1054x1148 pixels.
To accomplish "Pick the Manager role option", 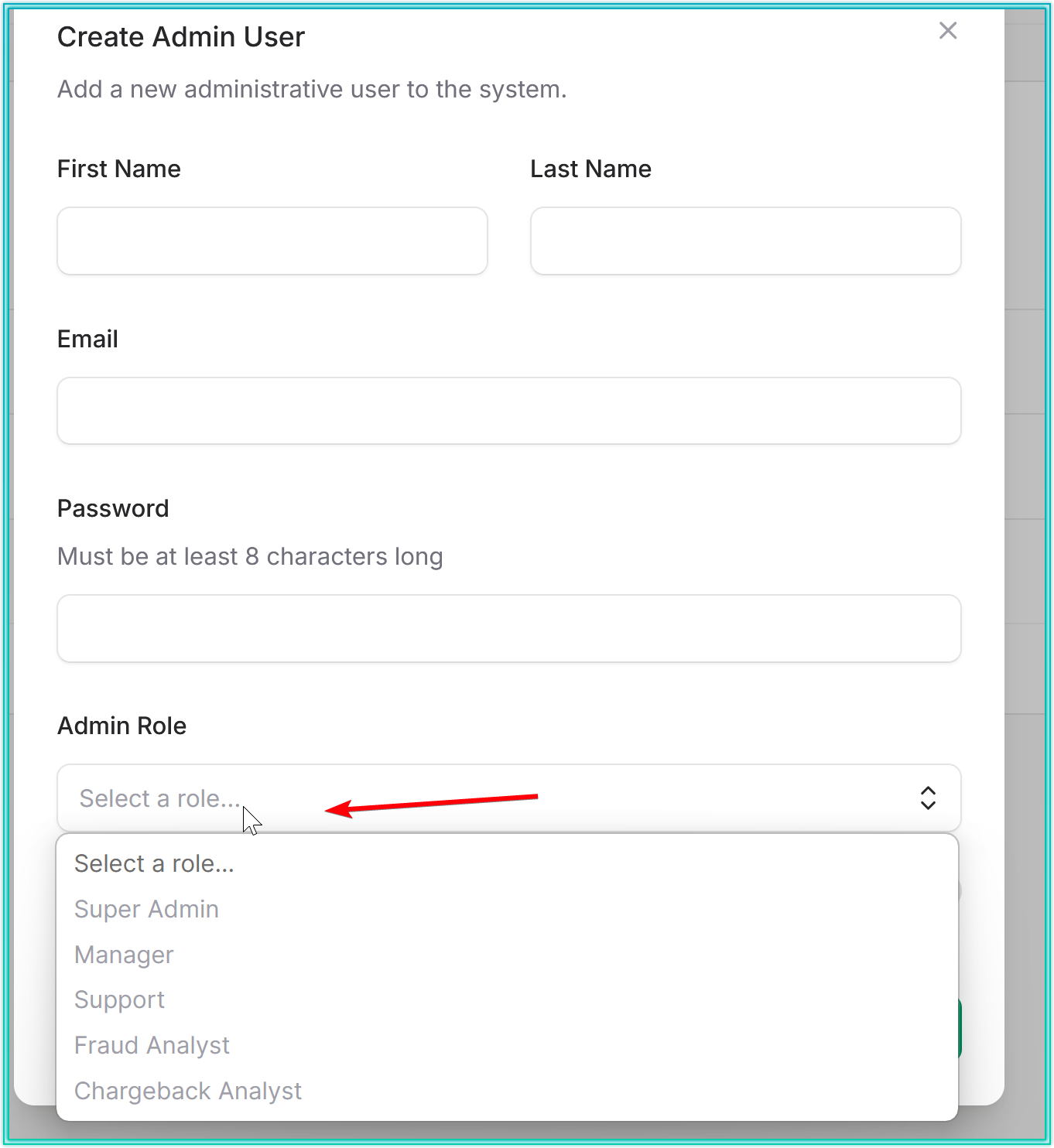I will click(x=124, y=955).
